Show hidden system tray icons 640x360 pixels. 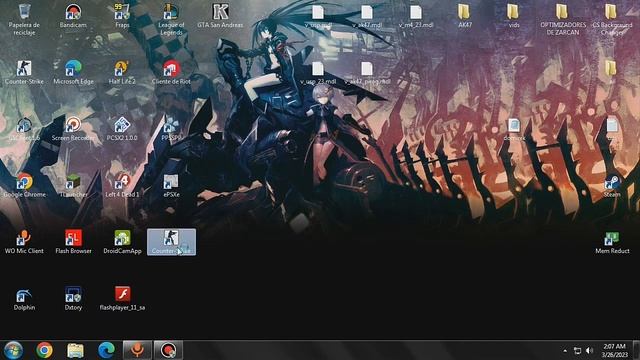565,351
